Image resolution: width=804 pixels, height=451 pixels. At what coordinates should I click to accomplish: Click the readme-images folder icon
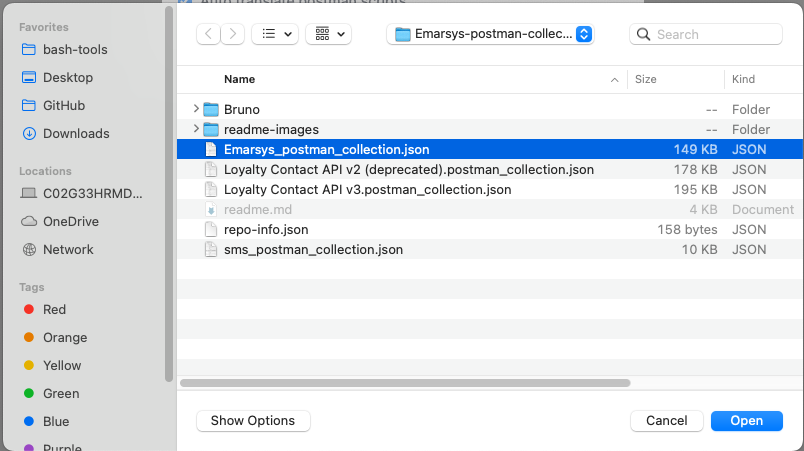click(x=211, y=129)
